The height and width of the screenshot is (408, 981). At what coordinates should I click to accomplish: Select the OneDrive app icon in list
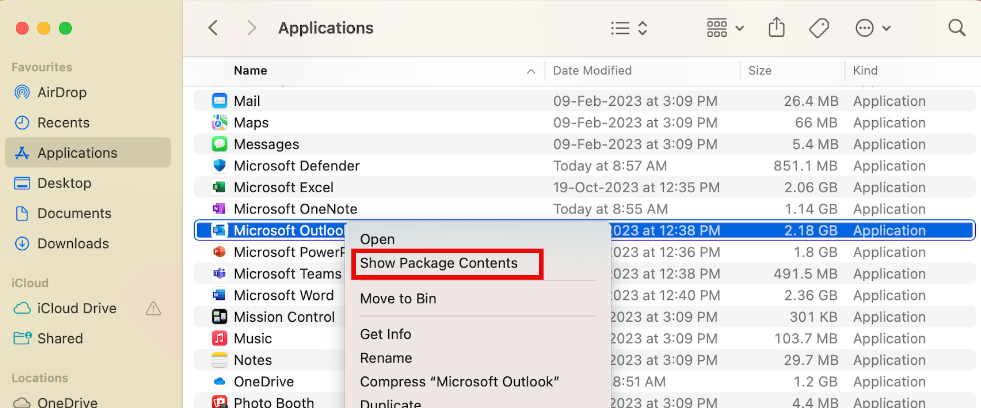click(219, 382)
